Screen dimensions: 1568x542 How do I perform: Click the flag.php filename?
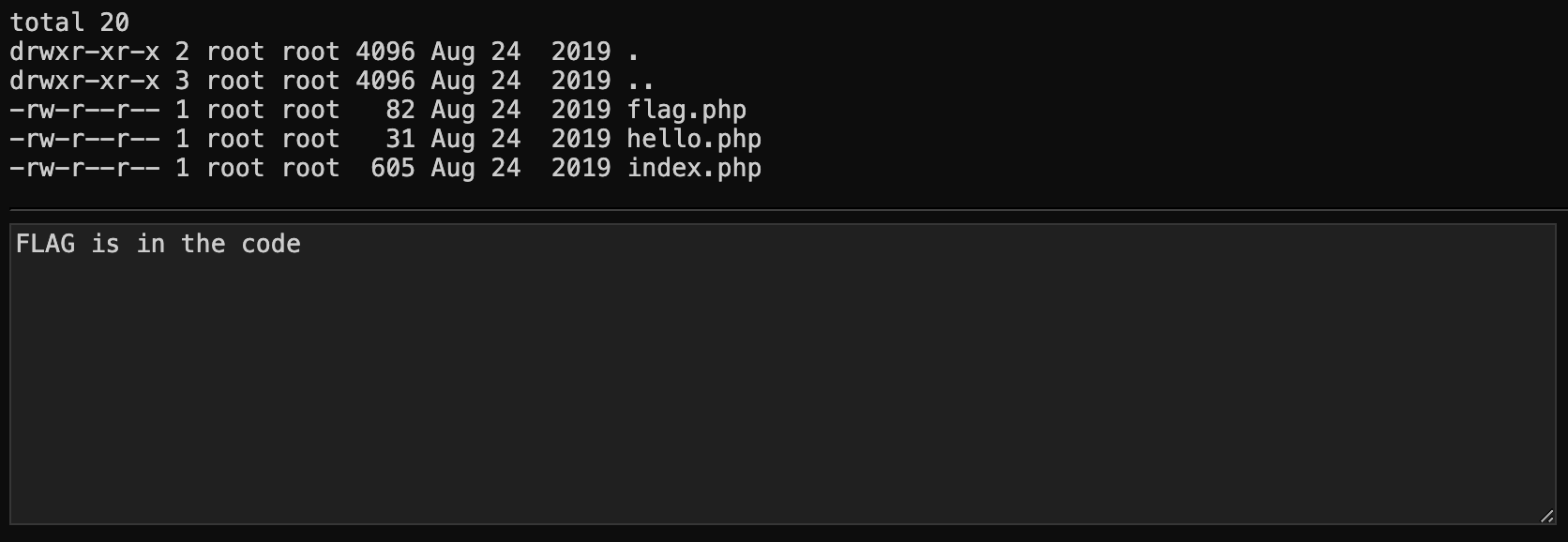[x=686, y=110]
